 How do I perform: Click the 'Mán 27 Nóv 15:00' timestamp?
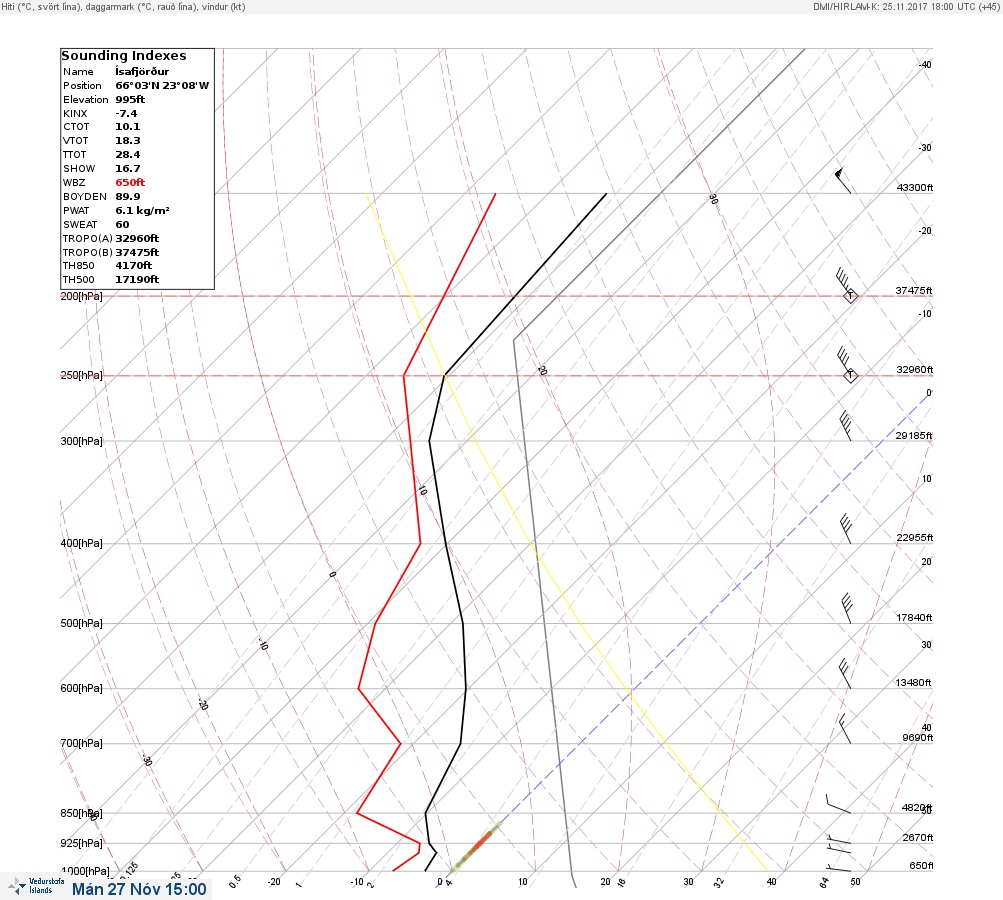pyautogui.click(x=139, y=889)
